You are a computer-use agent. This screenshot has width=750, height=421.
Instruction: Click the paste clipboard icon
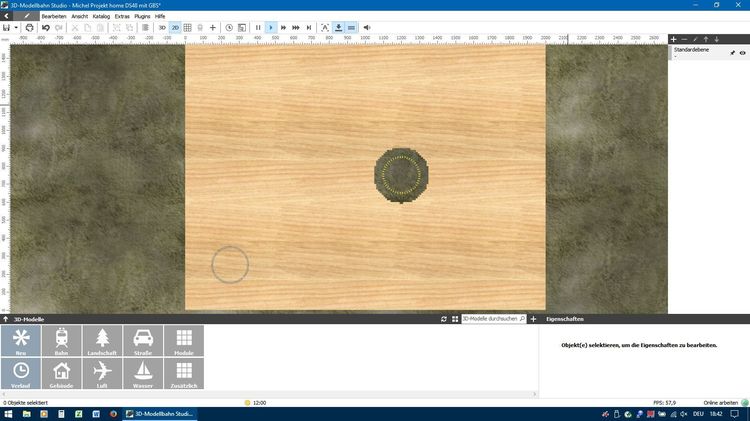pos(100,28)
